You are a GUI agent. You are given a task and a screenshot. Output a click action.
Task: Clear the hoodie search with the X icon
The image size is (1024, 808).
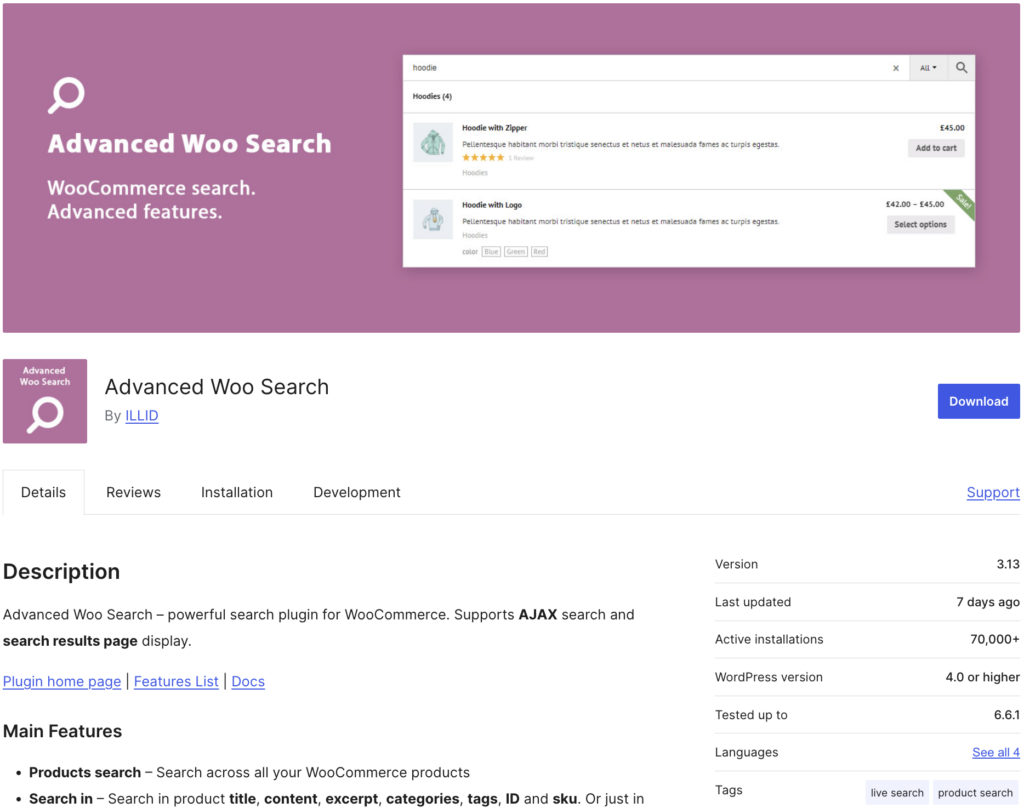895,68
